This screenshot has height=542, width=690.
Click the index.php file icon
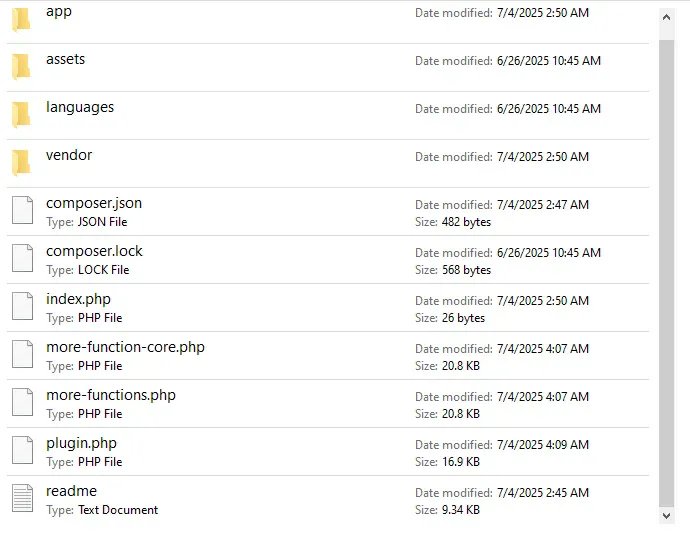(22, 307)
